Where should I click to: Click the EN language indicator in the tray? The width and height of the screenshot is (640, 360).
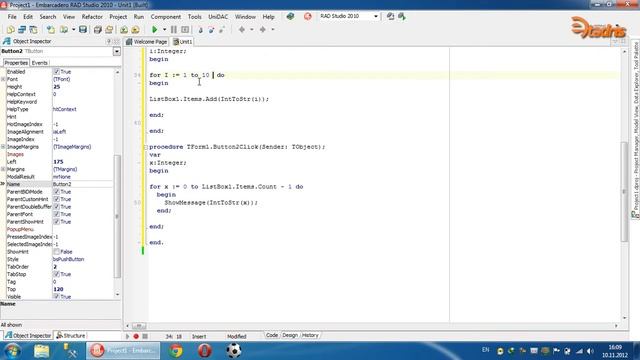pos(485,350)
